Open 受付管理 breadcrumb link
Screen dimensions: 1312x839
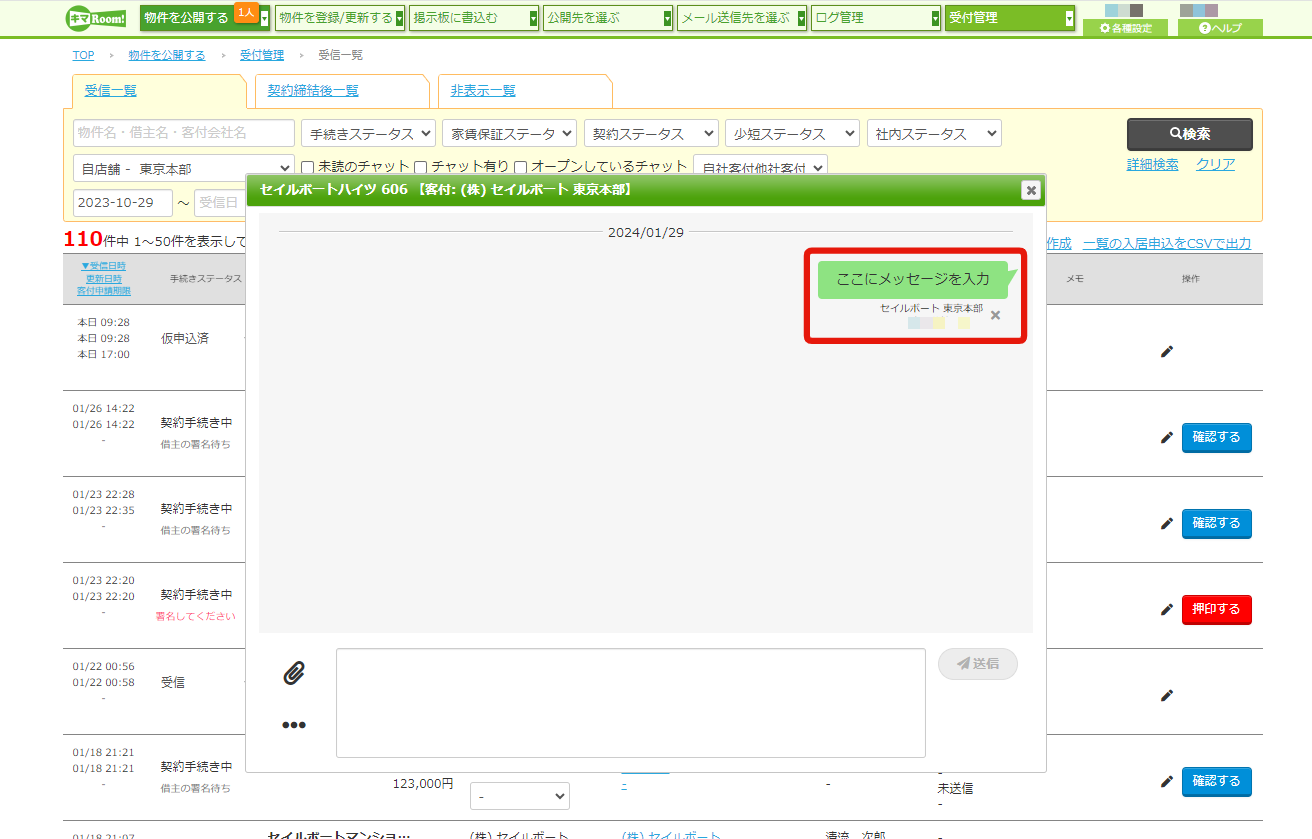tap(262, 55)
